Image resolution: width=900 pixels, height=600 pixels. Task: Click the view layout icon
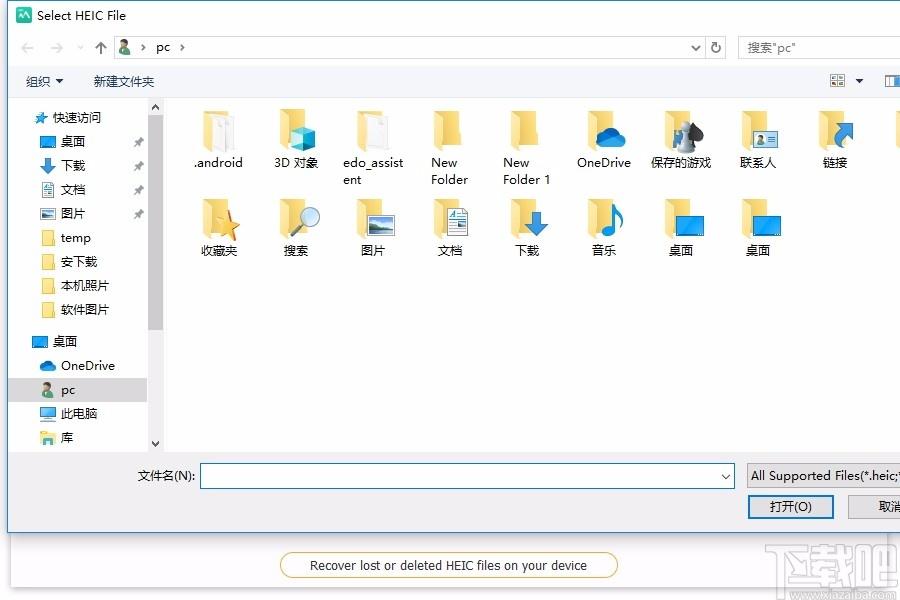837,81
